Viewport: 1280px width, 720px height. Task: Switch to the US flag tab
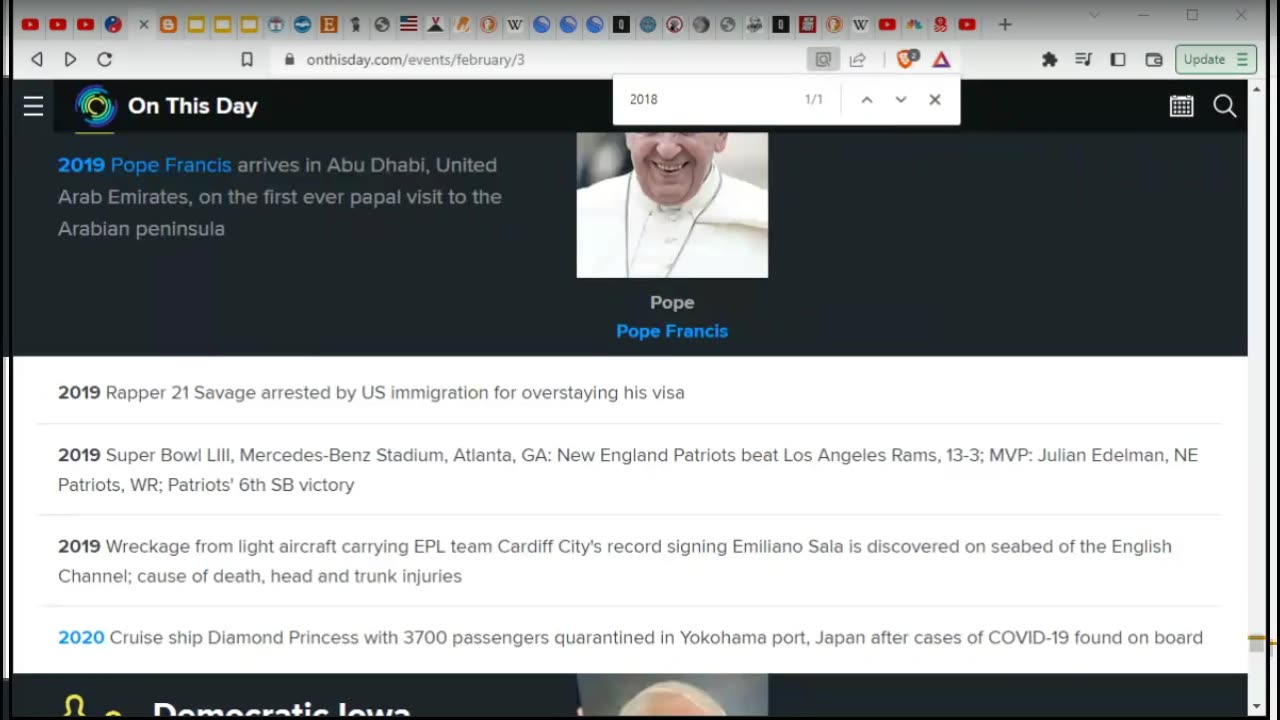click(x=408, y=24)
